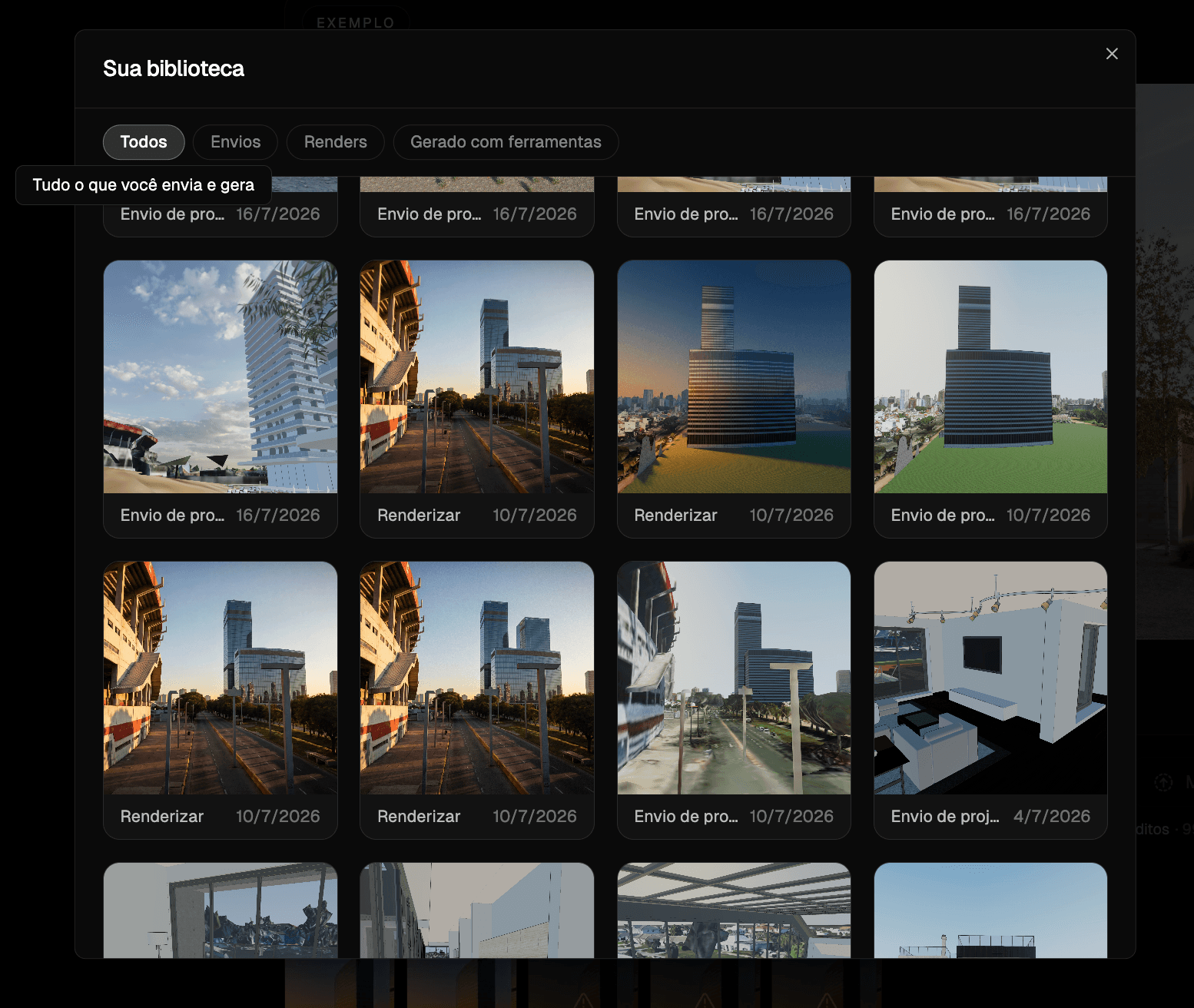This screenshot has height=1008, width=1194.
Task: Click bottom-row window view interior thumbnail
Action: (x=221, y=910)
